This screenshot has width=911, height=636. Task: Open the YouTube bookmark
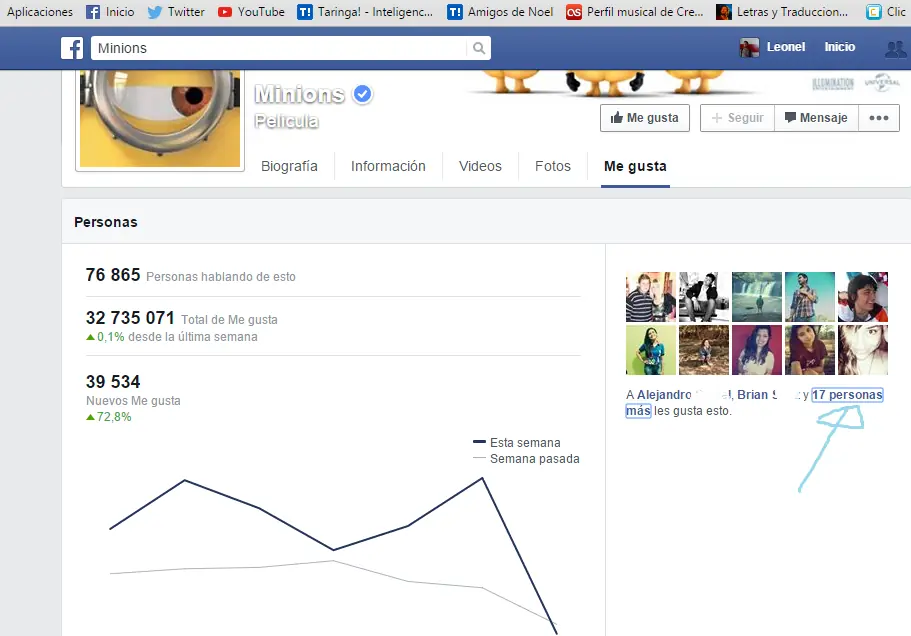coord(251,12)
